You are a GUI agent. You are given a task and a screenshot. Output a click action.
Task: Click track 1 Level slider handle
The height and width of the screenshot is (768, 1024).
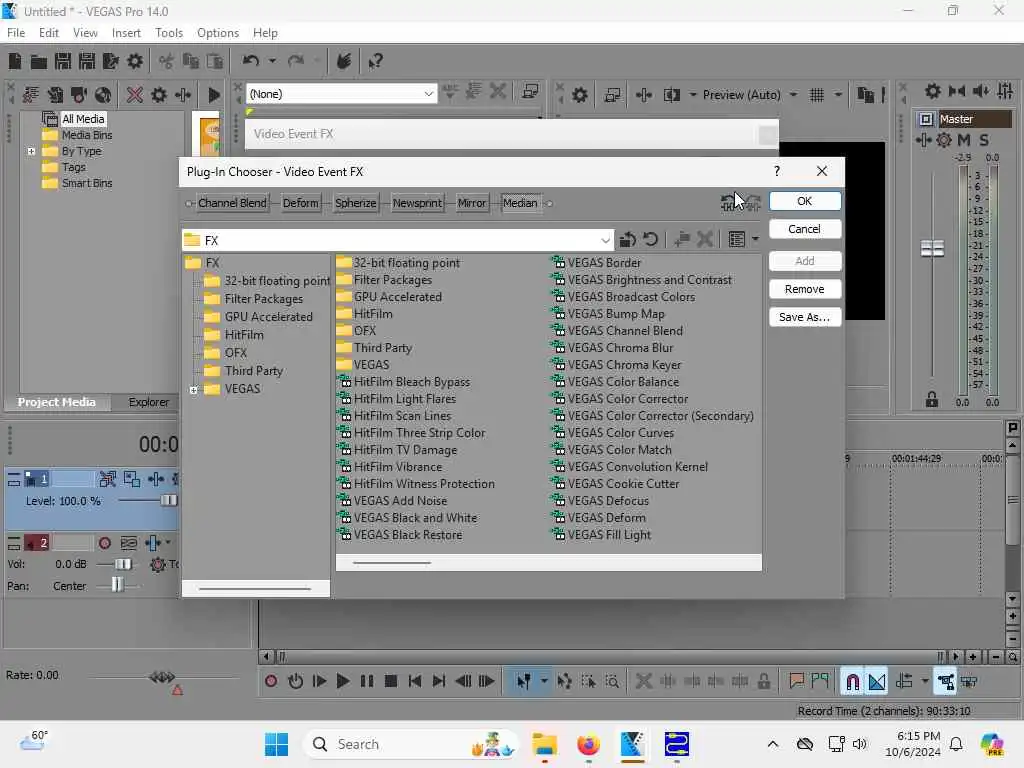(x=168, y=501)
